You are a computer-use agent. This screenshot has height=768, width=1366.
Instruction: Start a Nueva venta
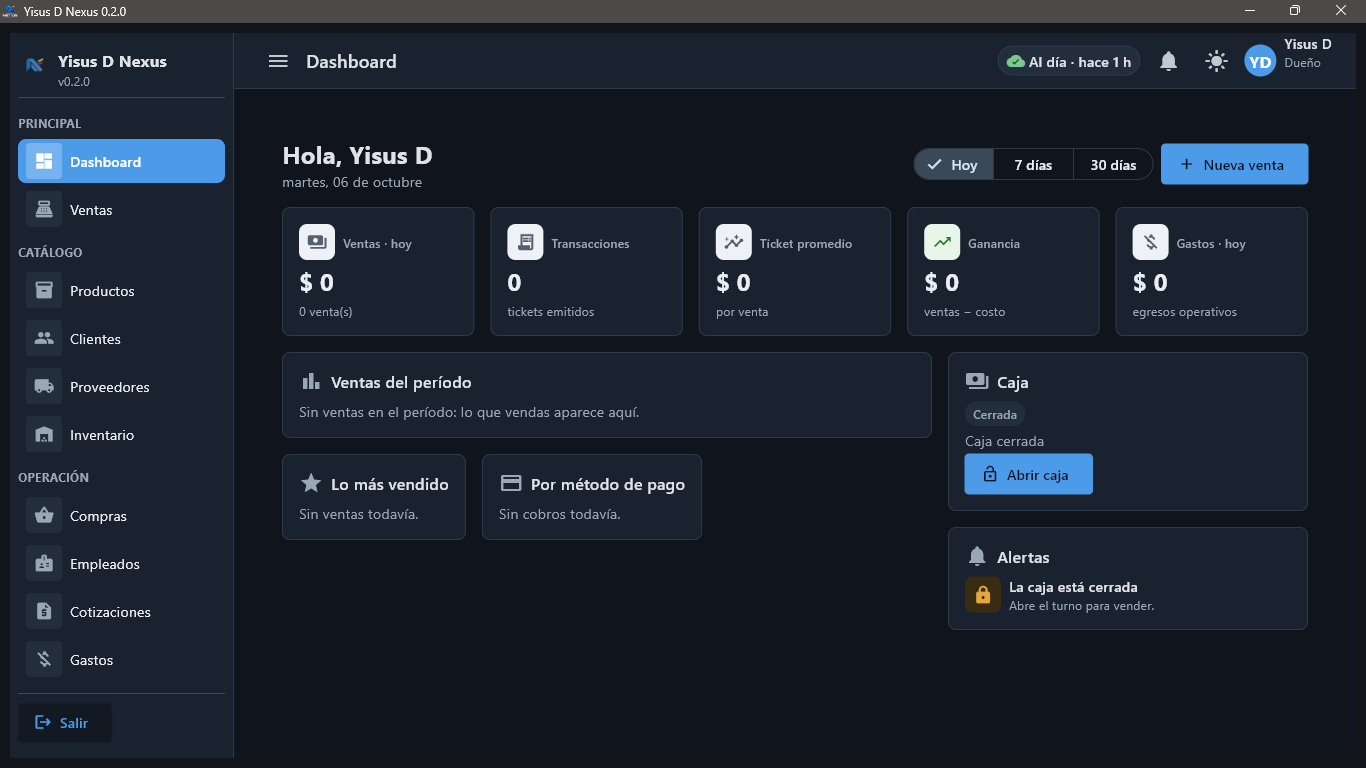point(1234,164)
